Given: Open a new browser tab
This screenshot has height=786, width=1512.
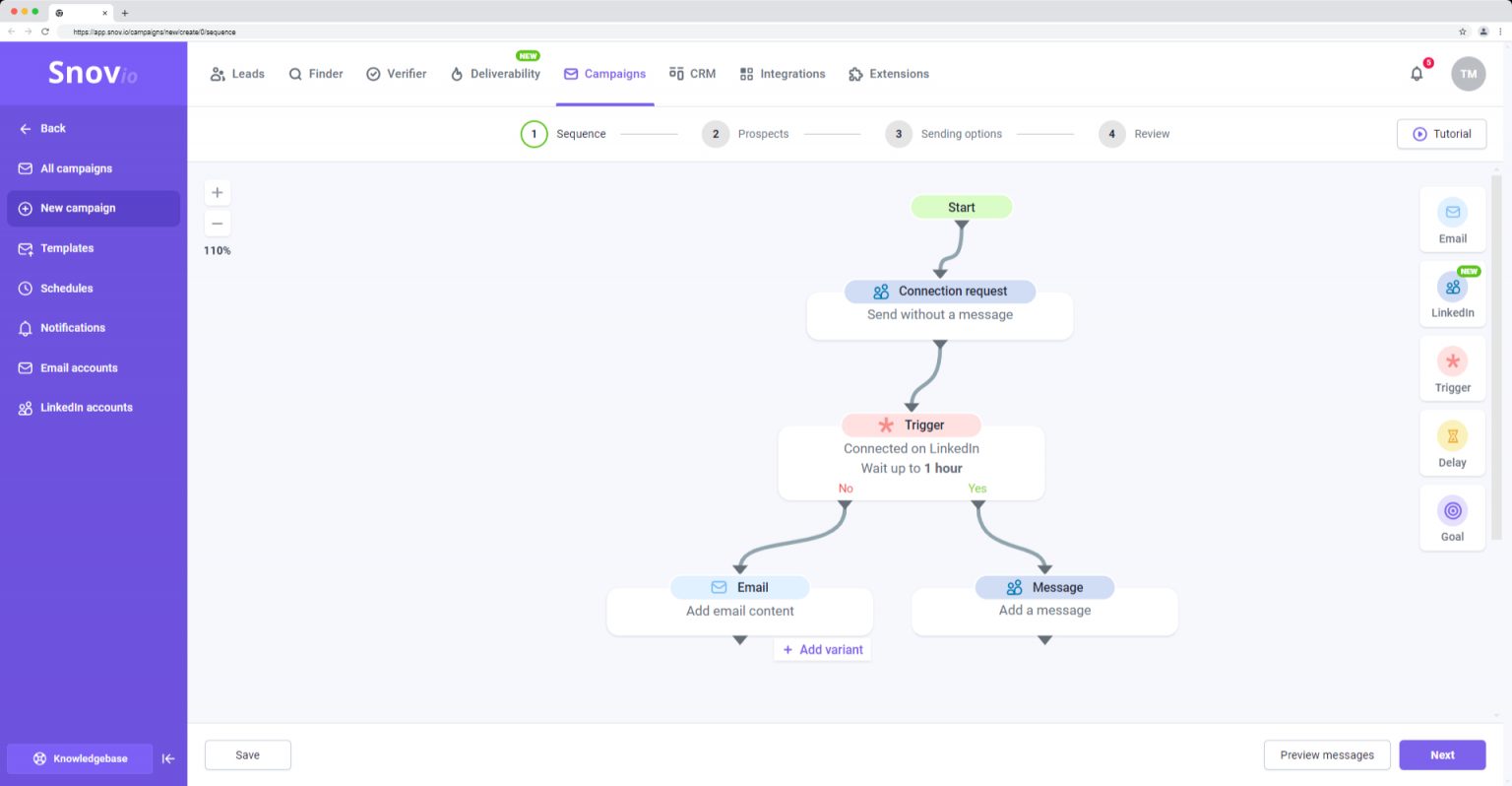Looking at the screenshot, I should click(x=124, y=13).
